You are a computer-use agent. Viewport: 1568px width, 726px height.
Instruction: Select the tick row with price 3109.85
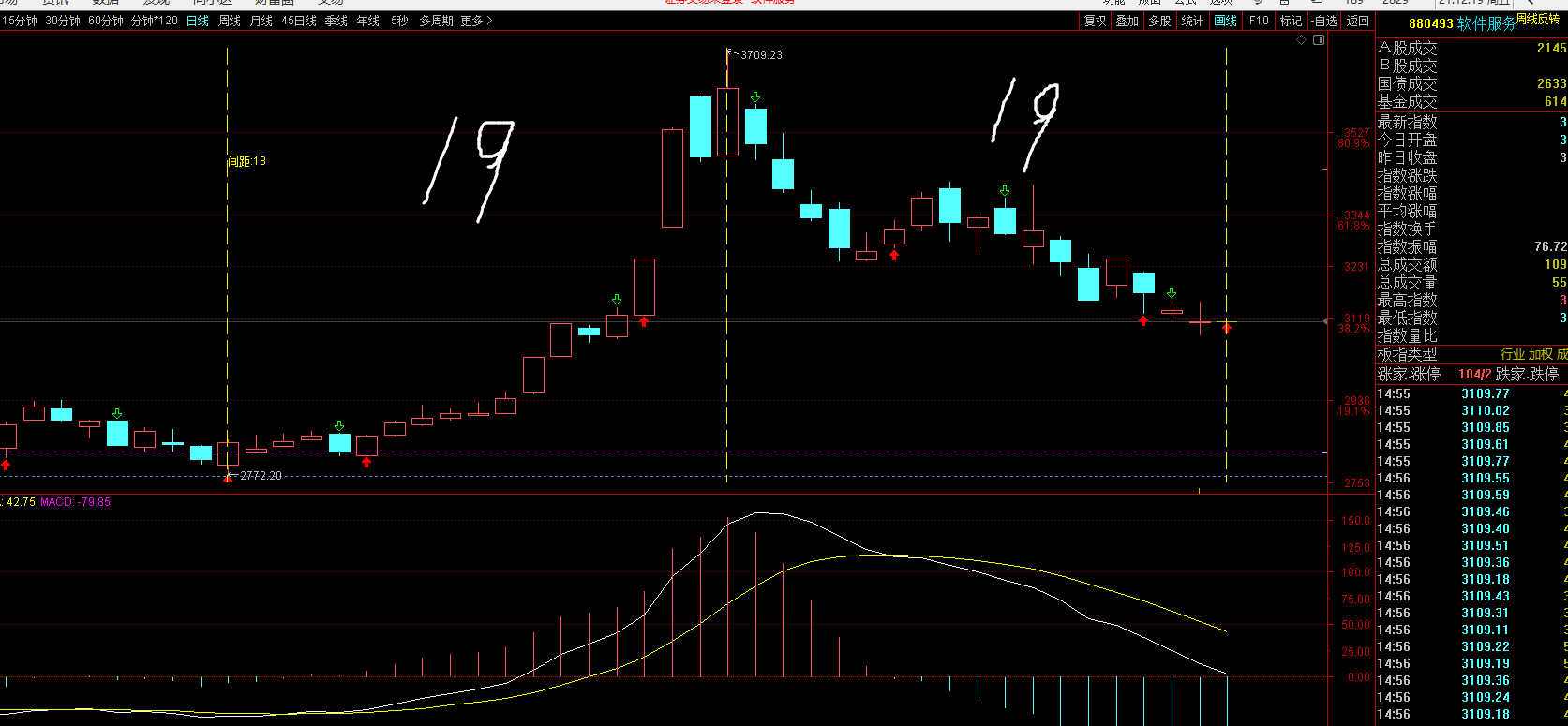[1471, 427]
